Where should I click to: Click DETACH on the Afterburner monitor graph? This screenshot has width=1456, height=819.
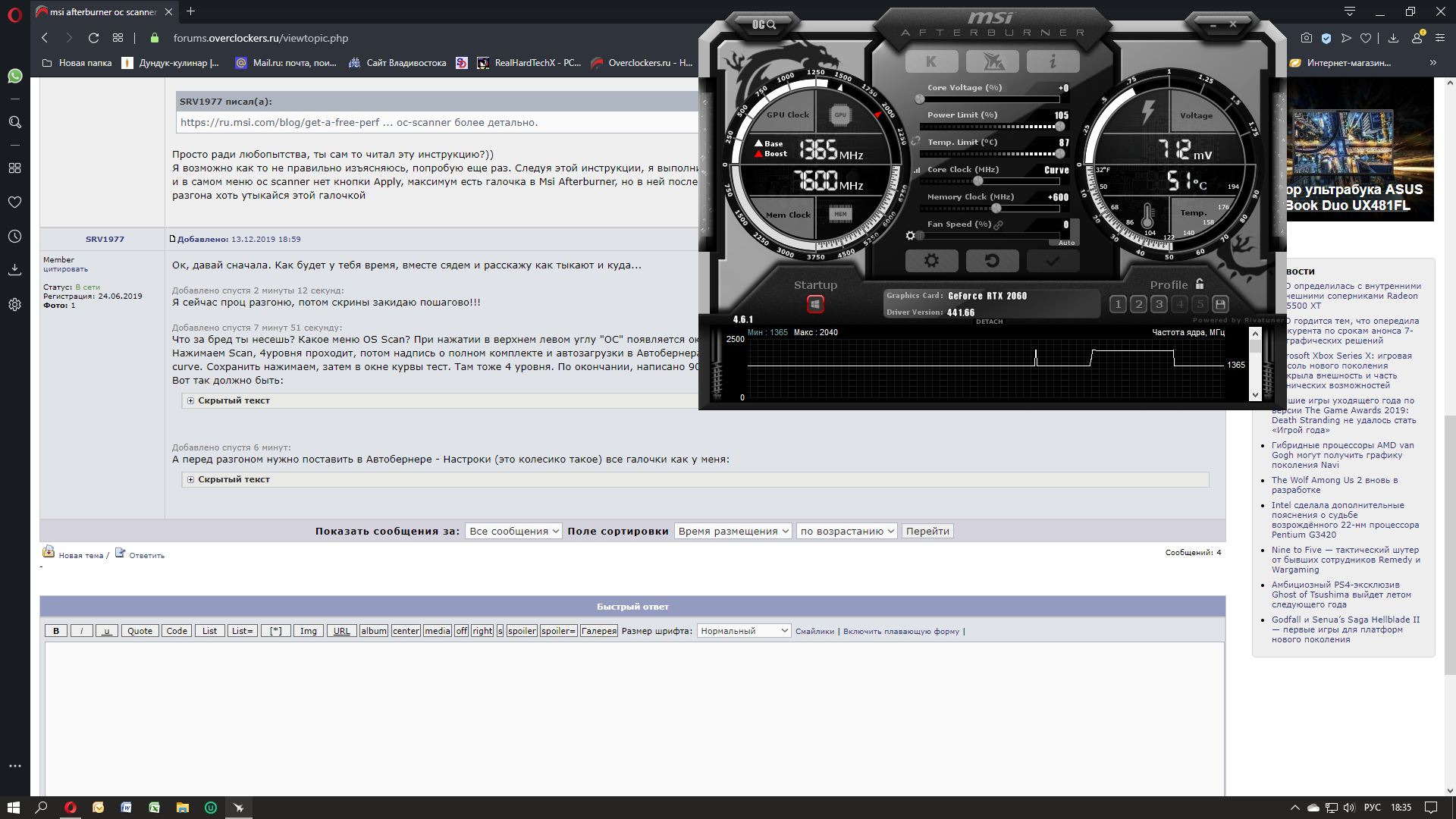click(x=989, y=322)
